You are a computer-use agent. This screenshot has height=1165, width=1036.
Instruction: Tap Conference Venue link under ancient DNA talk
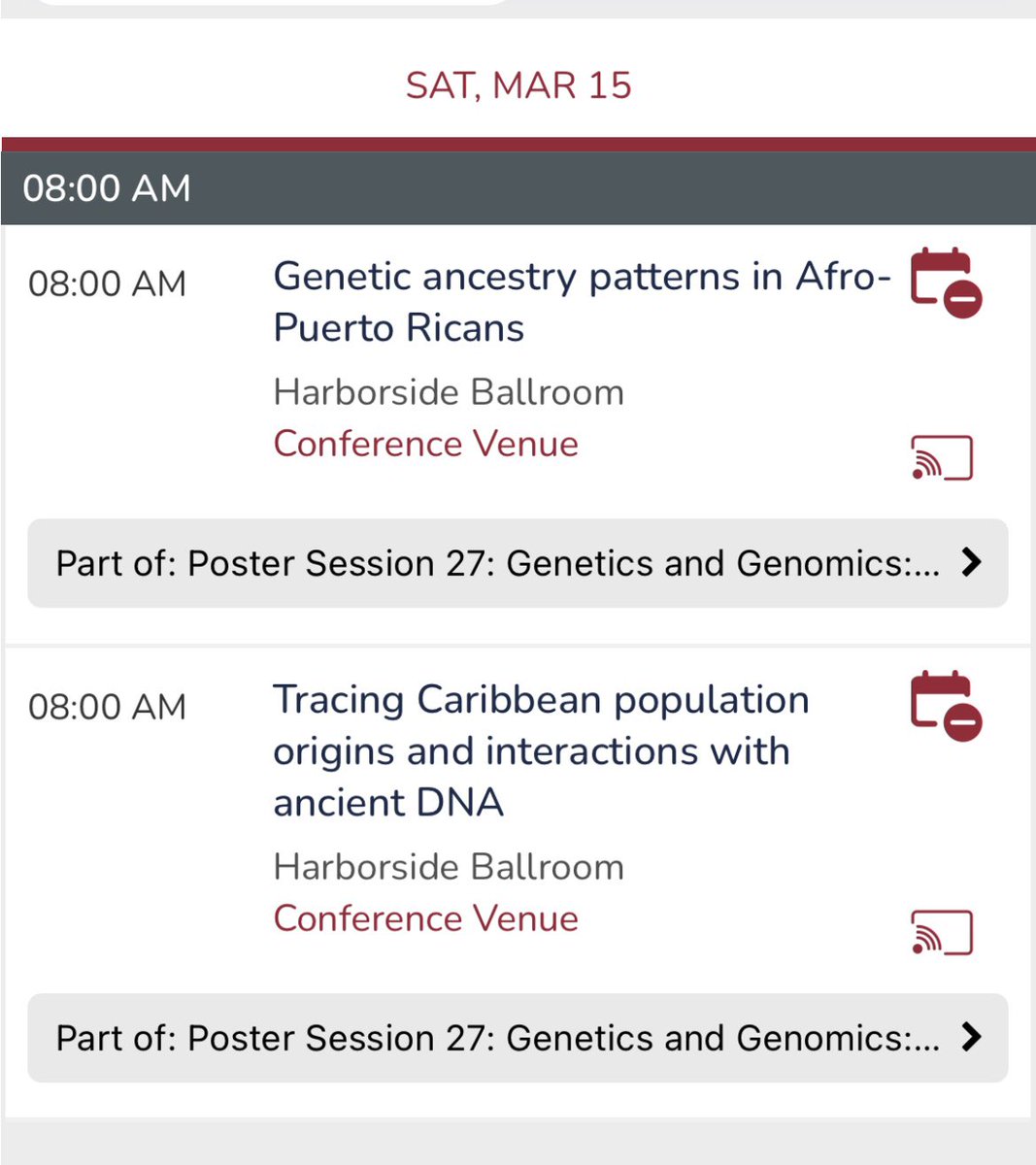click(425, 918)
